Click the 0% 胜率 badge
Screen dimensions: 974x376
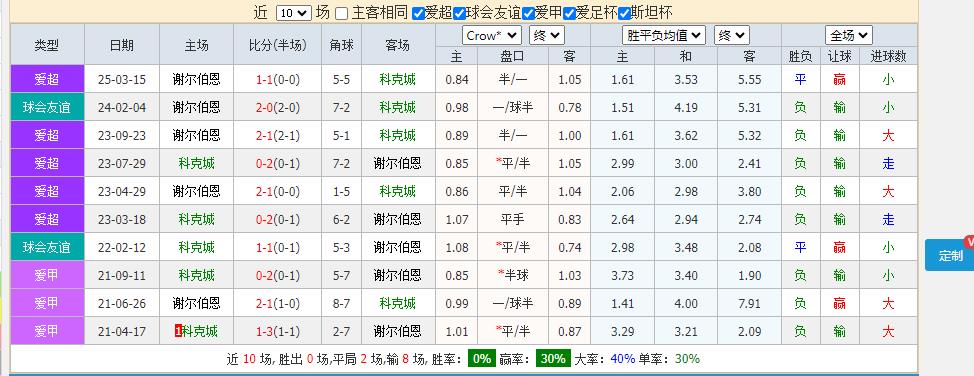pyautogui.click(x=482, y=359)
